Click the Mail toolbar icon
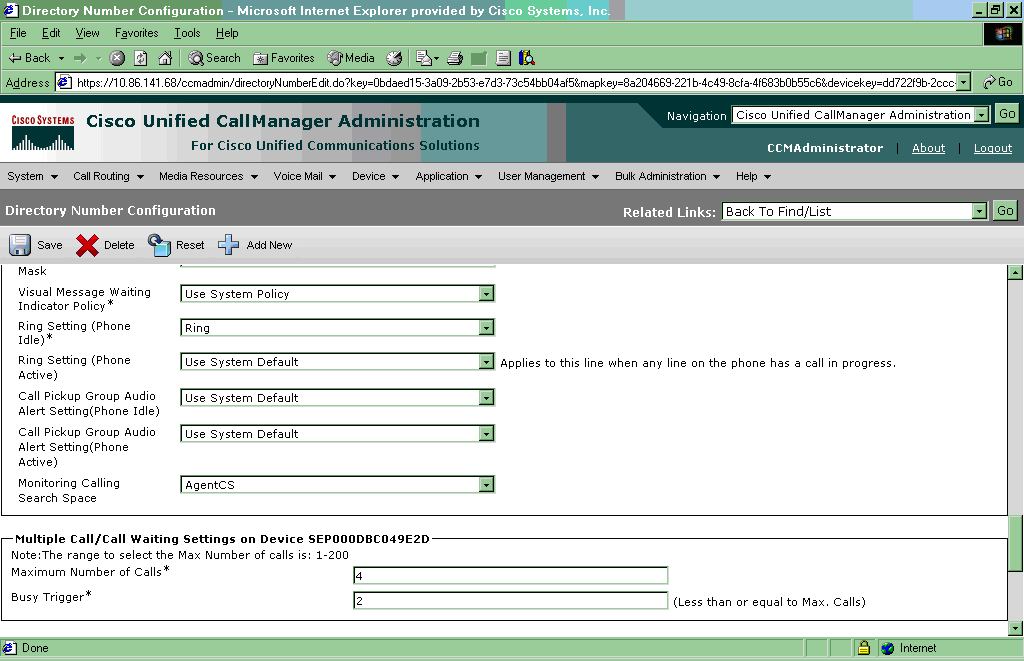The height and width of the screenshot is (661, 1024). 426,58
